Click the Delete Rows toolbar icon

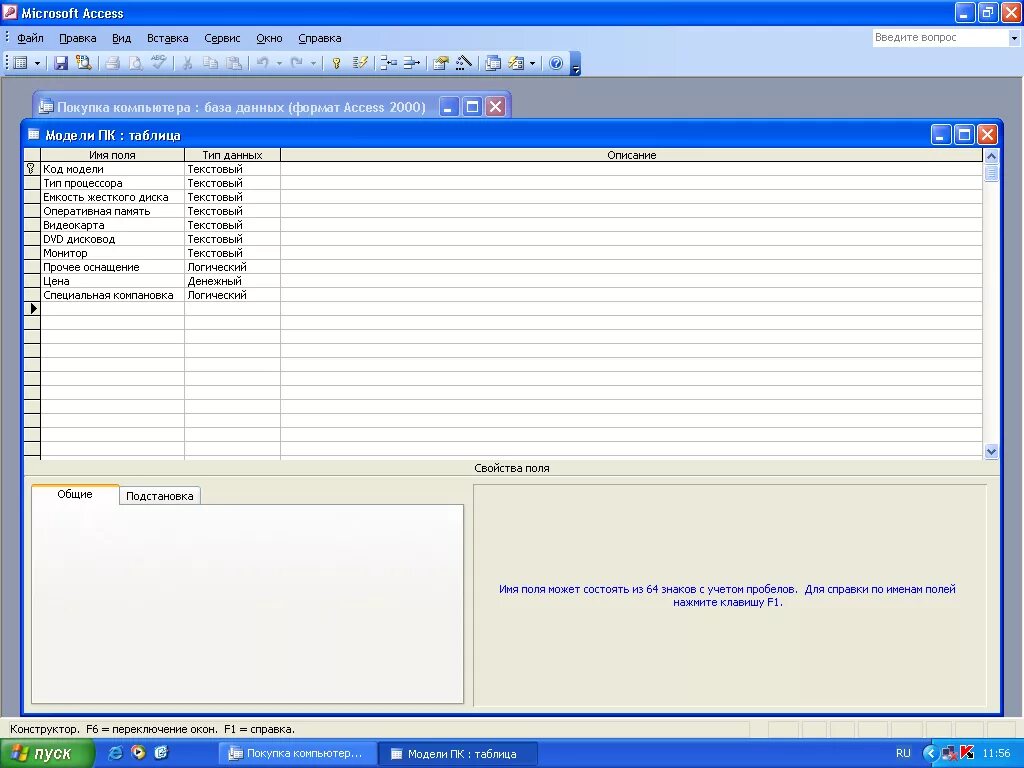[x=411, y=63]
